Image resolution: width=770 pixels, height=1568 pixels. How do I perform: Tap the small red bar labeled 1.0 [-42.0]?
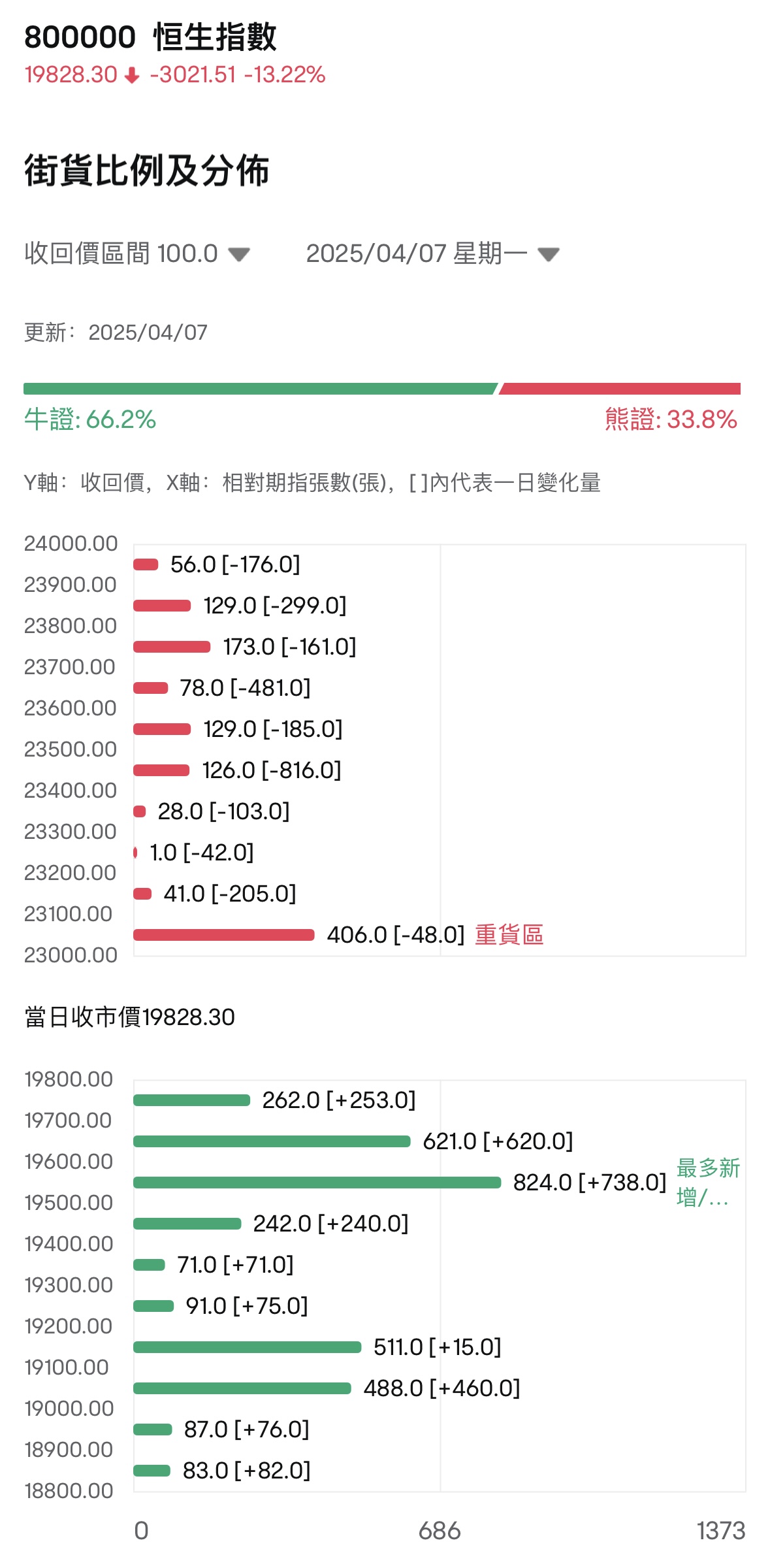pyautogui.click(x=135, y=853)
